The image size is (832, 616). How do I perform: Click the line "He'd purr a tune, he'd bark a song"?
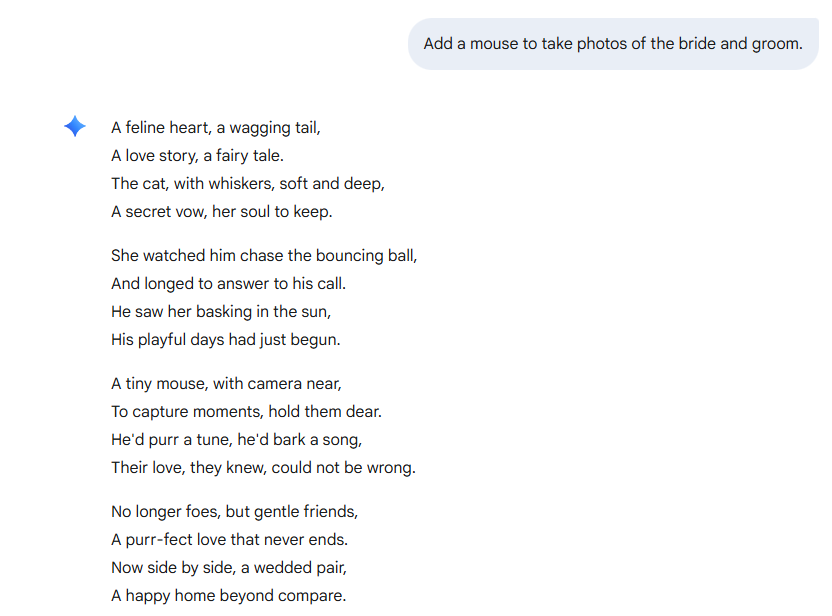coord(236,440)
